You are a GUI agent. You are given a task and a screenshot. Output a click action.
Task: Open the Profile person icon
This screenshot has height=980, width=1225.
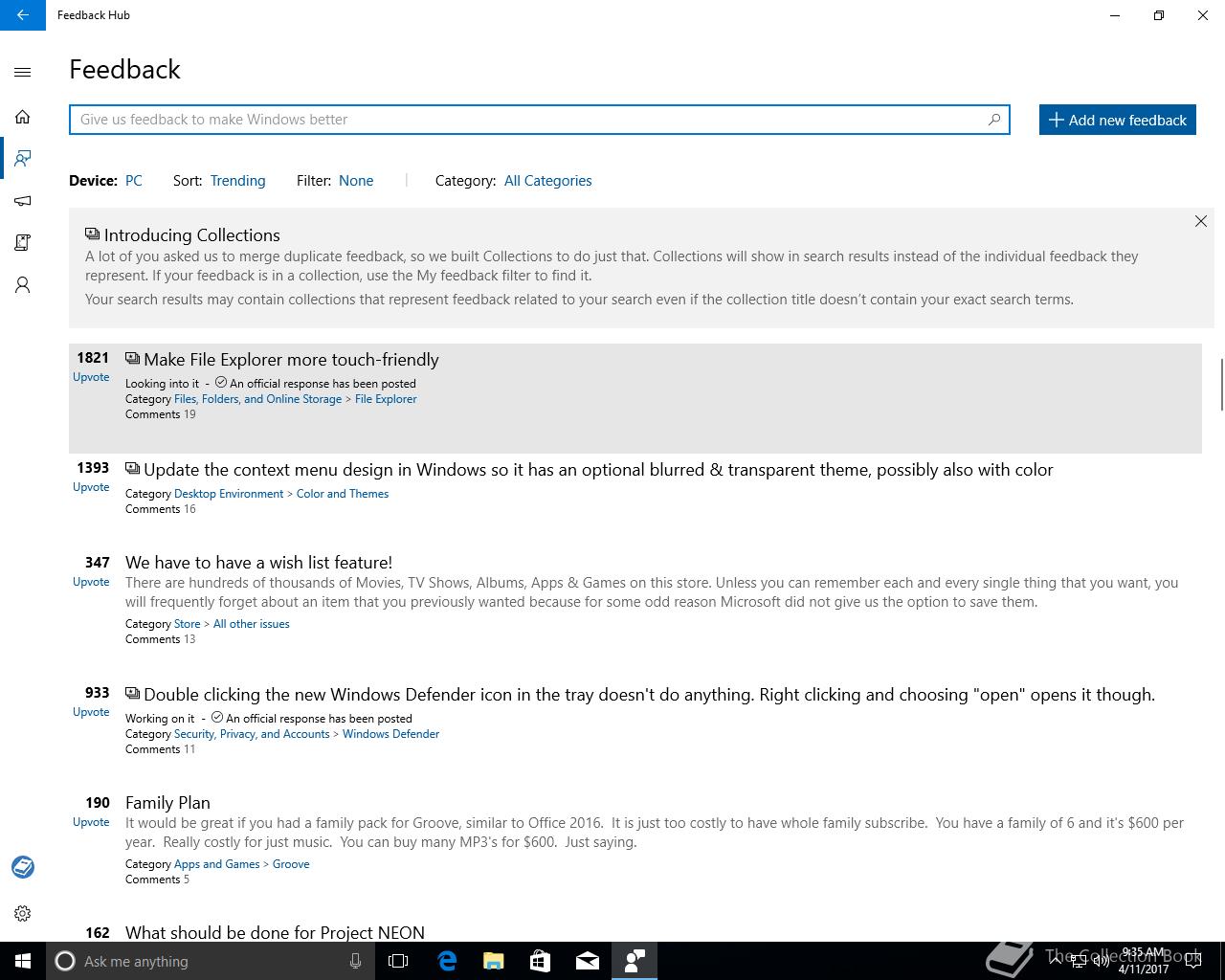pyautogui.click(x=23, y=285)
